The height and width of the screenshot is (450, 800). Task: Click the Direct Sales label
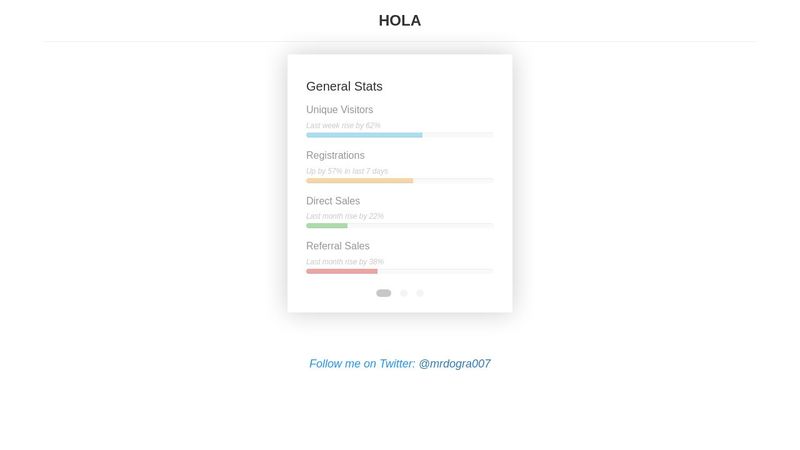(333, 201)
